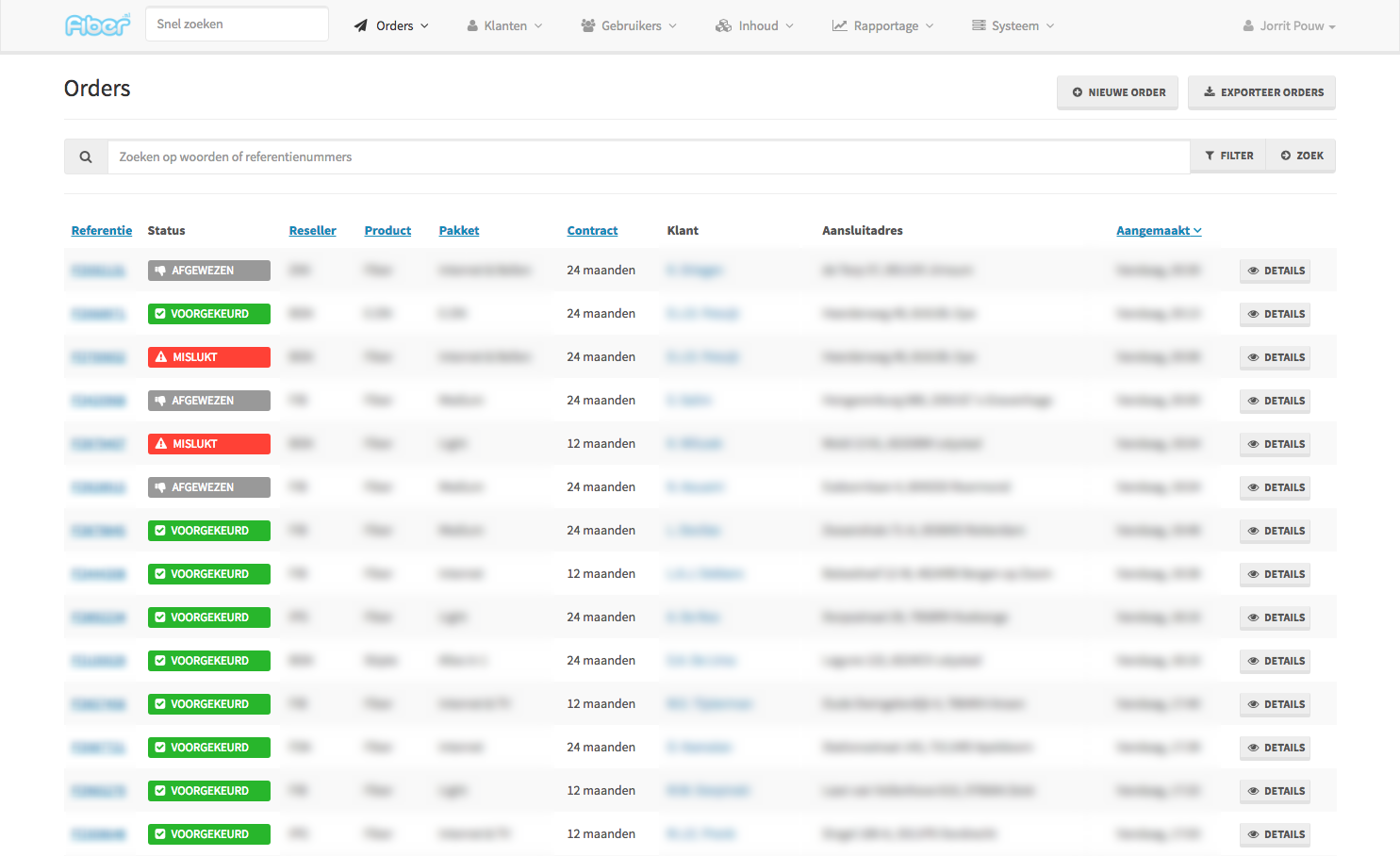Screen dimensions: 1400x856
Task: Open the Orders menu
Action: pyautogui.click(x=391, y=25)
